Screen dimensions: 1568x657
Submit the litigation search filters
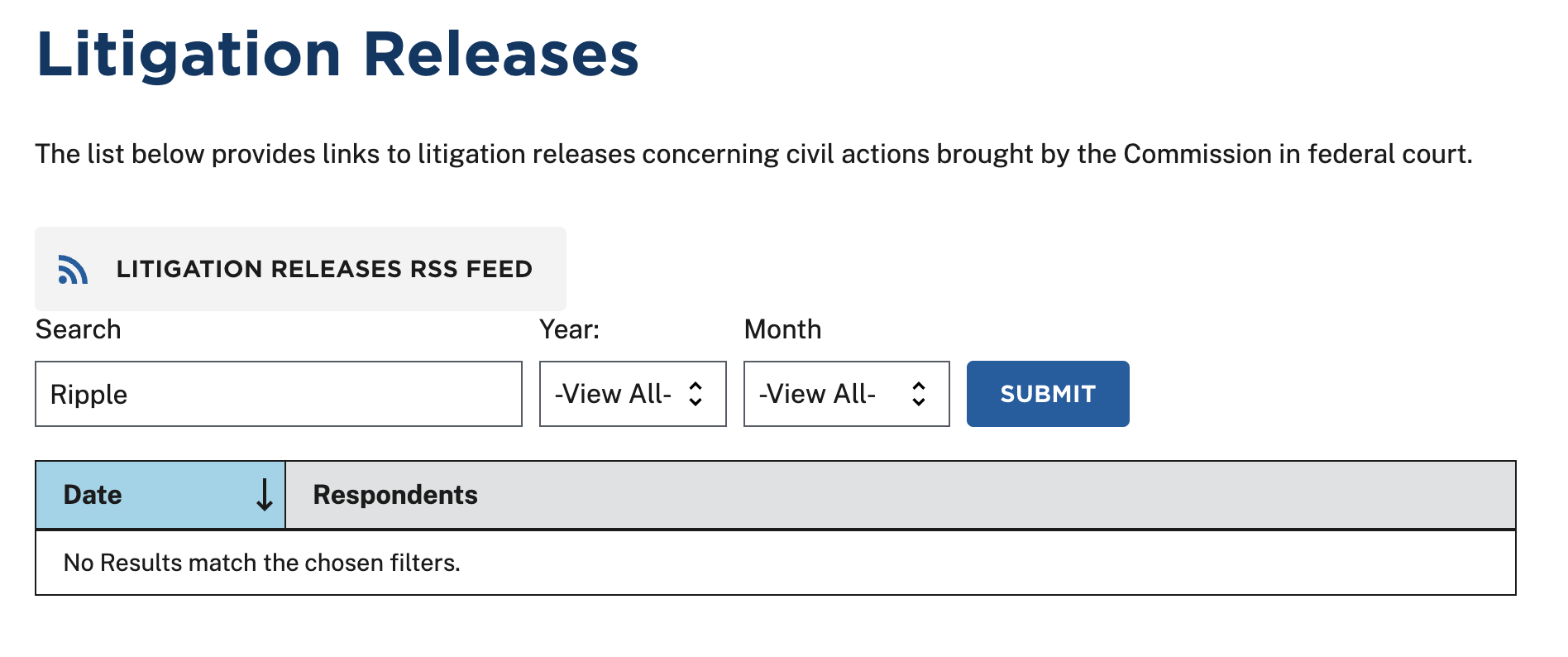(x=1048, y=394)
